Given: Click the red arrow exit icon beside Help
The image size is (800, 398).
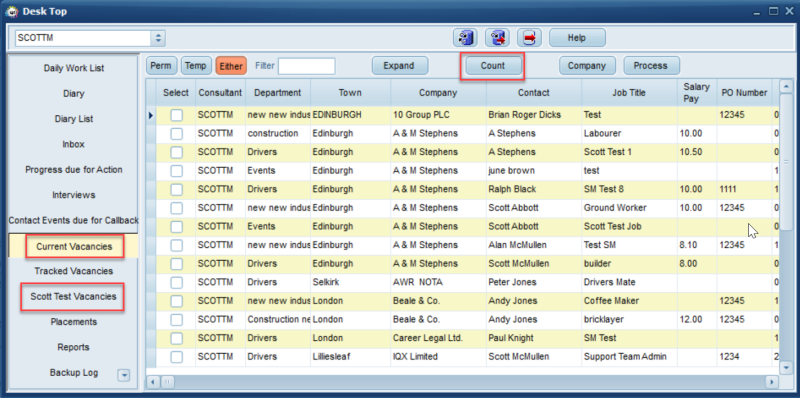Looking at the screenshot, I should [530, 38].
